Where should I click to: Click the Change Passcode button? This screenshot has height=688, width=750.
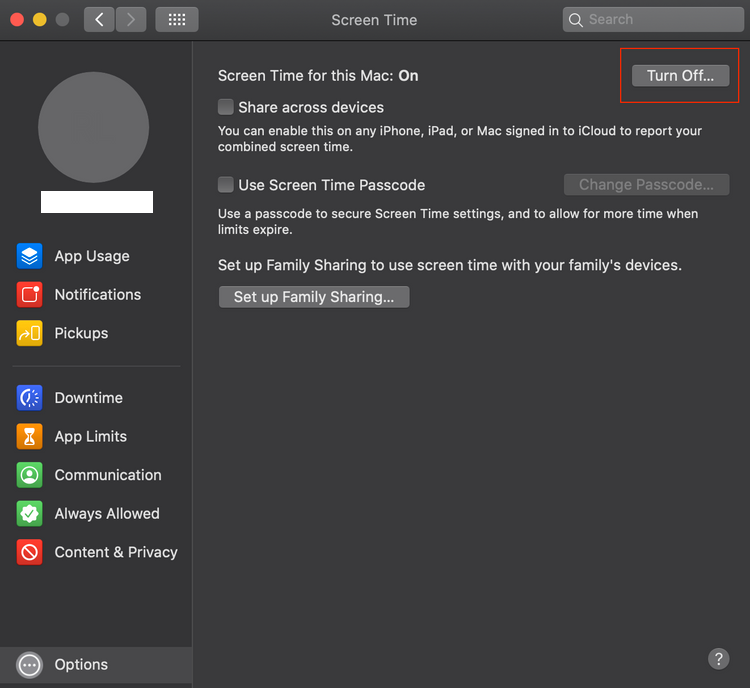646,185
